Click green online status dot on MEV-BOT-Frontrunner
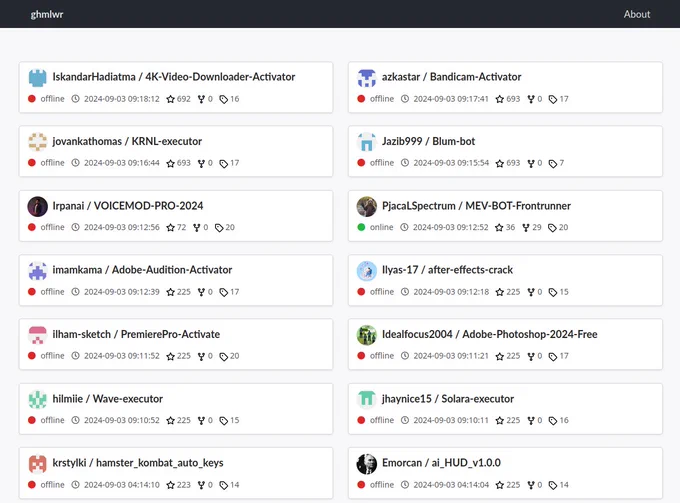This screenshot has width=680, height=503. tap(361, 227)
